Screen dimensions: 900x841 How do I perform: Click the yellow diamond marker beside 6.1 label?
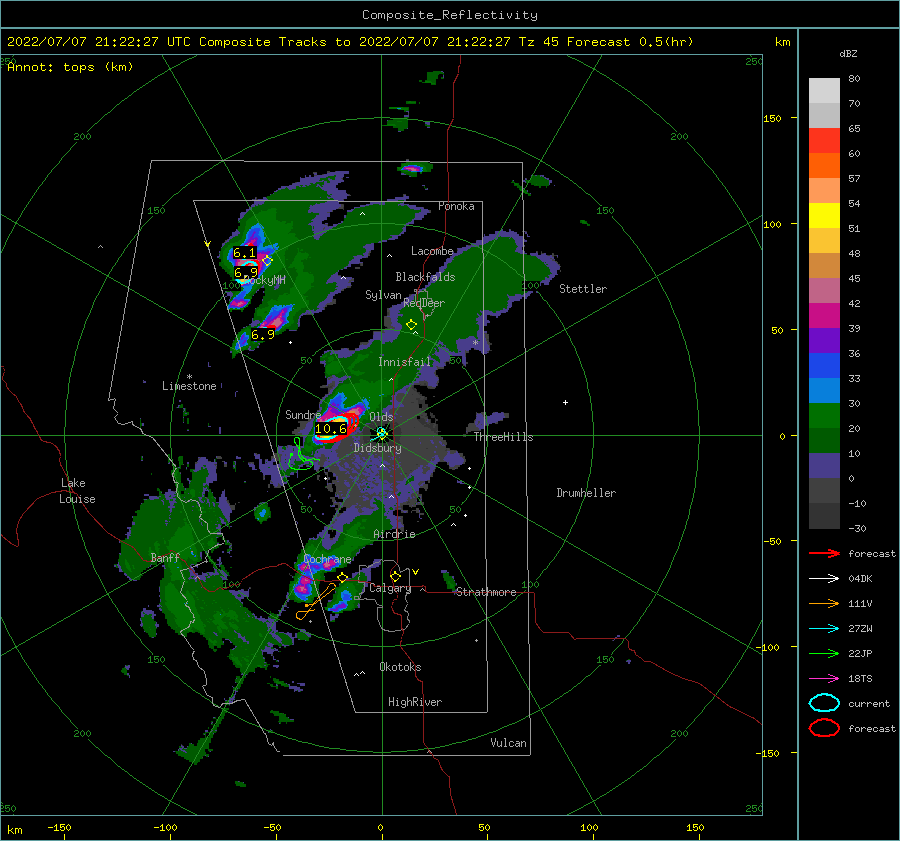(x=267, y=260)
